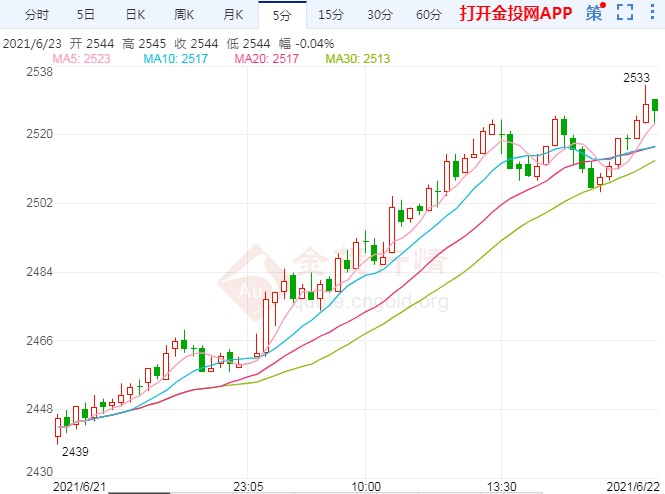Click the 2430 price axis label
The width and height of the screenshot is (665, 494).
[x=39, y=472]
